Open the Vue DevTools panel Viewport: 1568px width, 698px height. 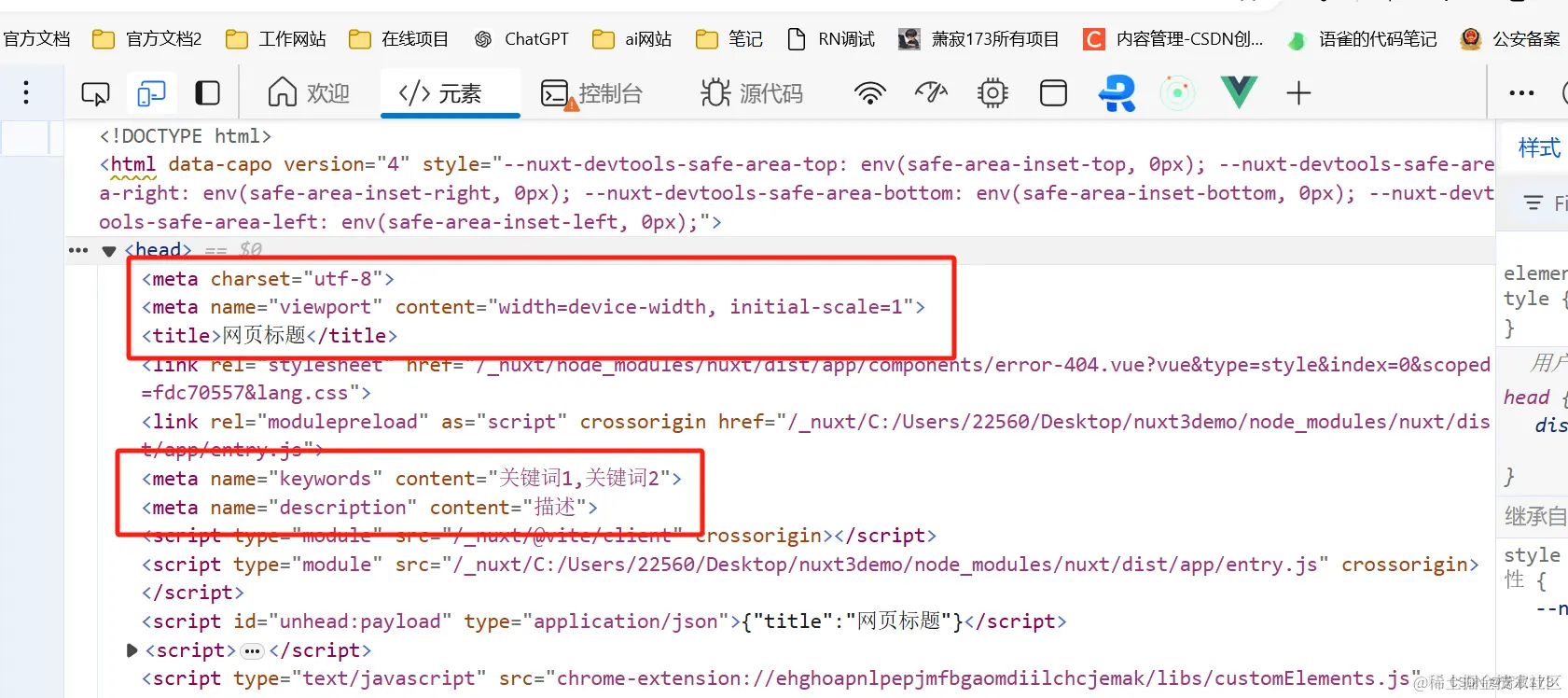pos(1239,92)
